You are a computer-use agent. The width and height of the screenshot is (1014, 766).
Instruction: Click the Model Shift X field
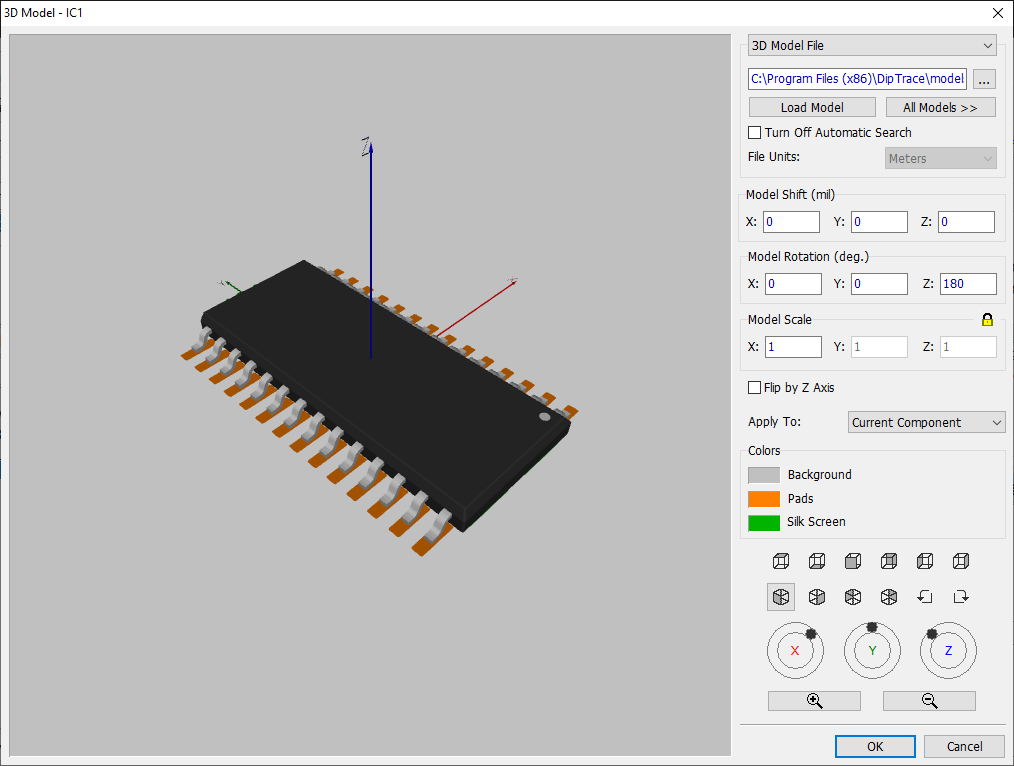792,222
